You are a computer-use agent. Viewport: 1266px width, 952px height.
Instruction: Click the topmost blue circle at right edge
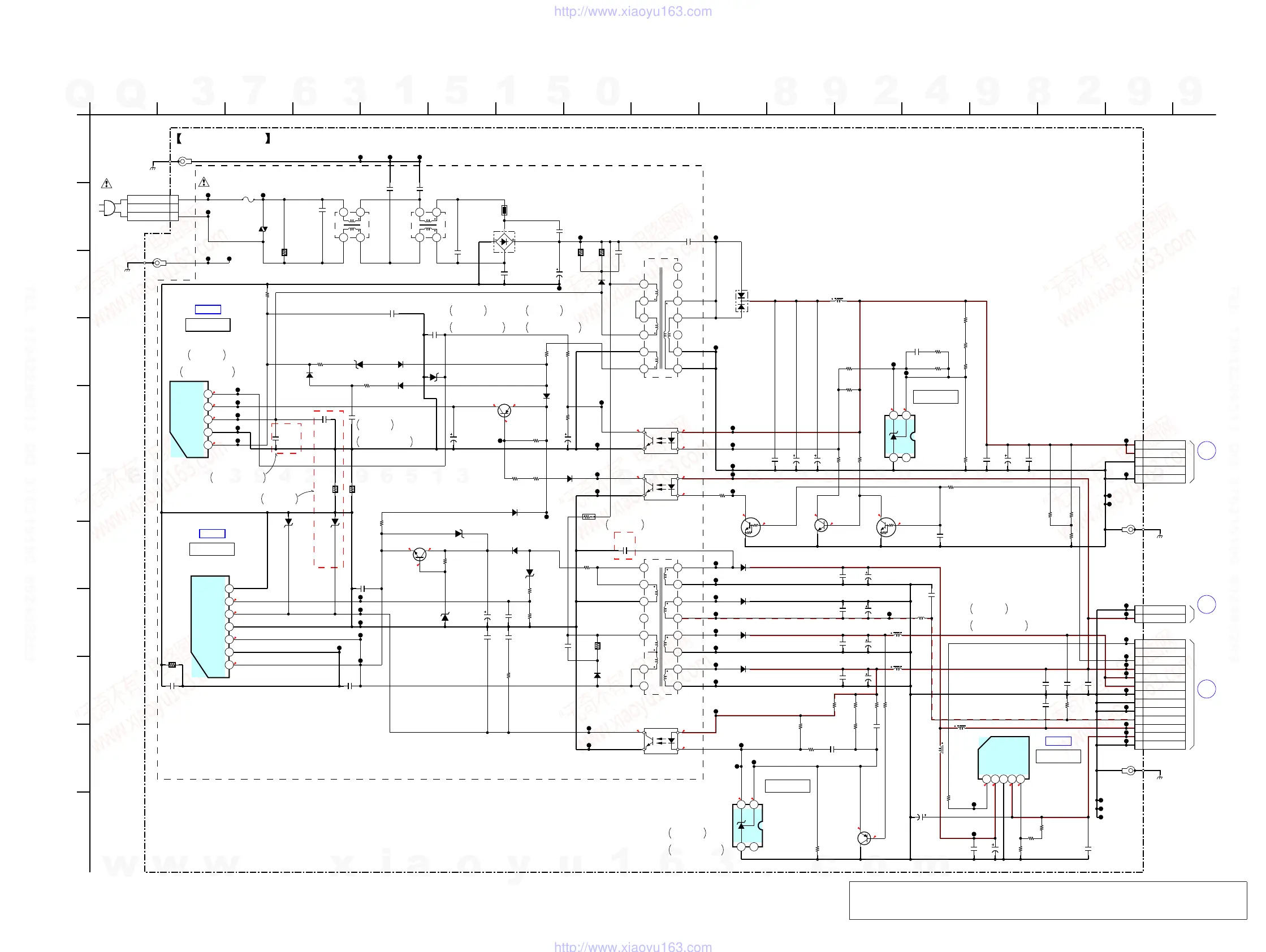[x=1207, y=451]
